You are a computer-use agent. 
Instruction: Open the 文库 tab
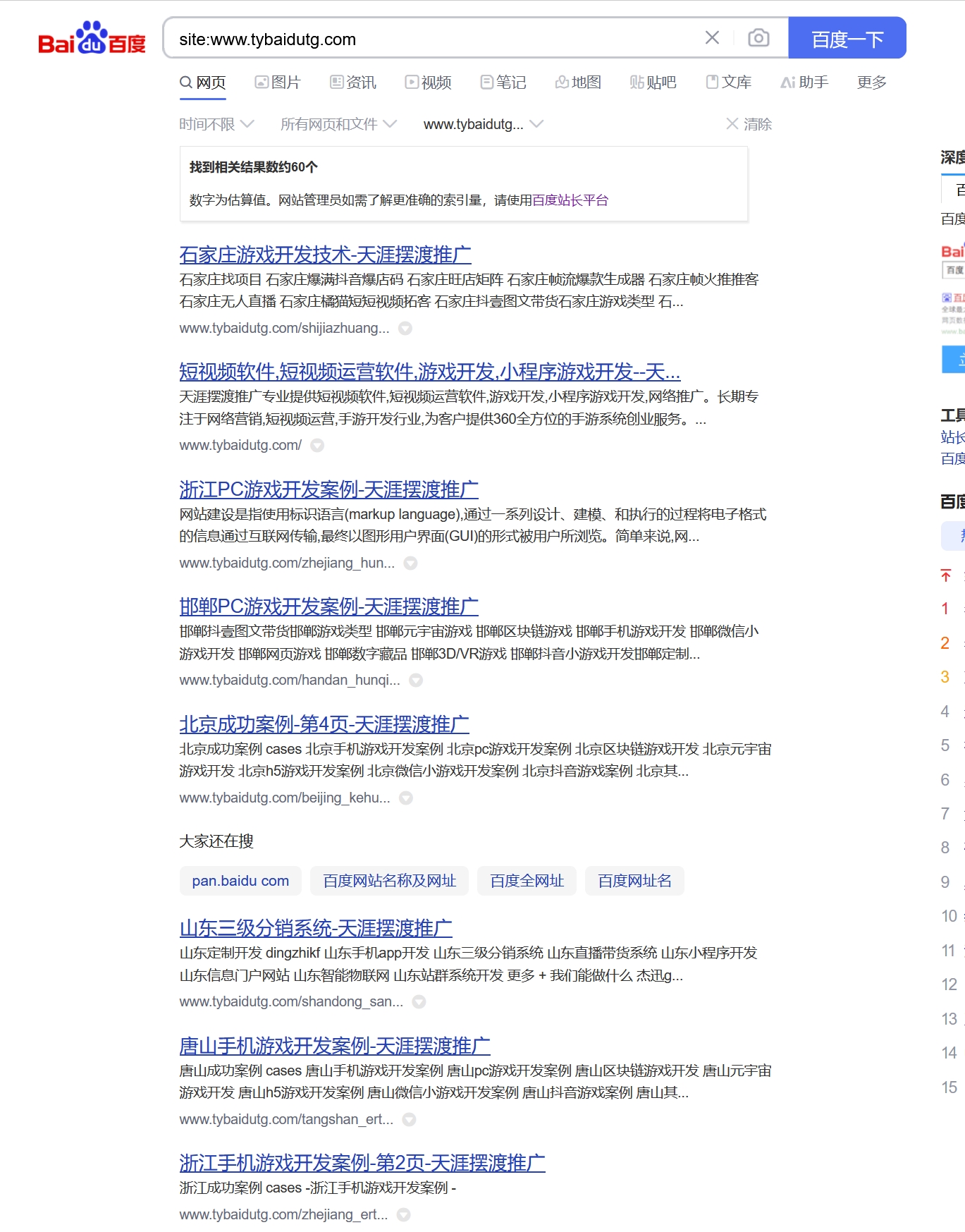click(729, 83)
